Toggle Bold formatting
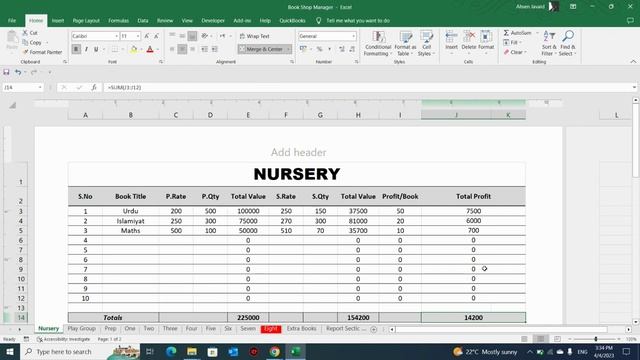640x360 pixels. point(76,49)
